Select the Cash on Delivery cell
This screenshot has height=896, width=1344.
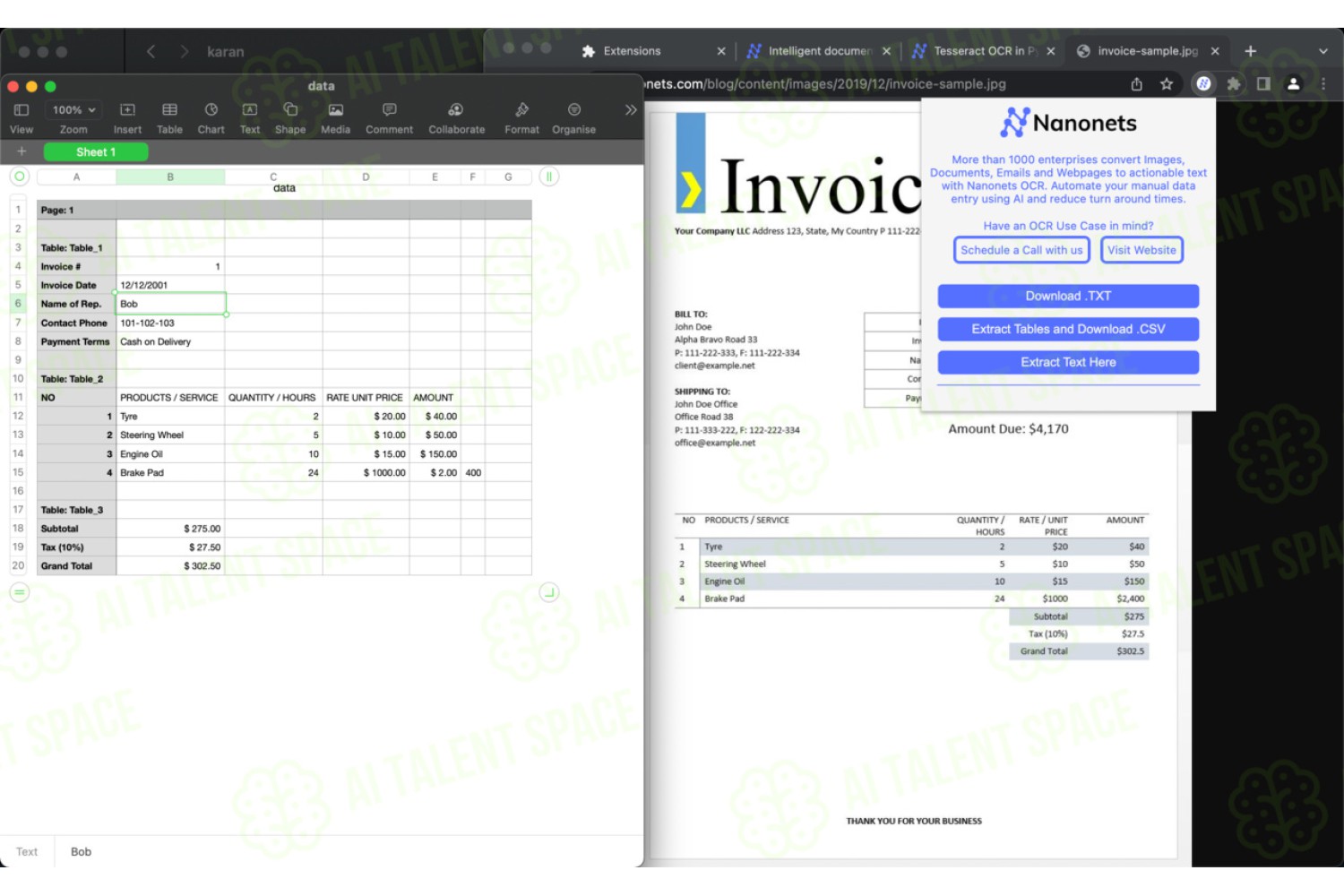pos(170,341)
